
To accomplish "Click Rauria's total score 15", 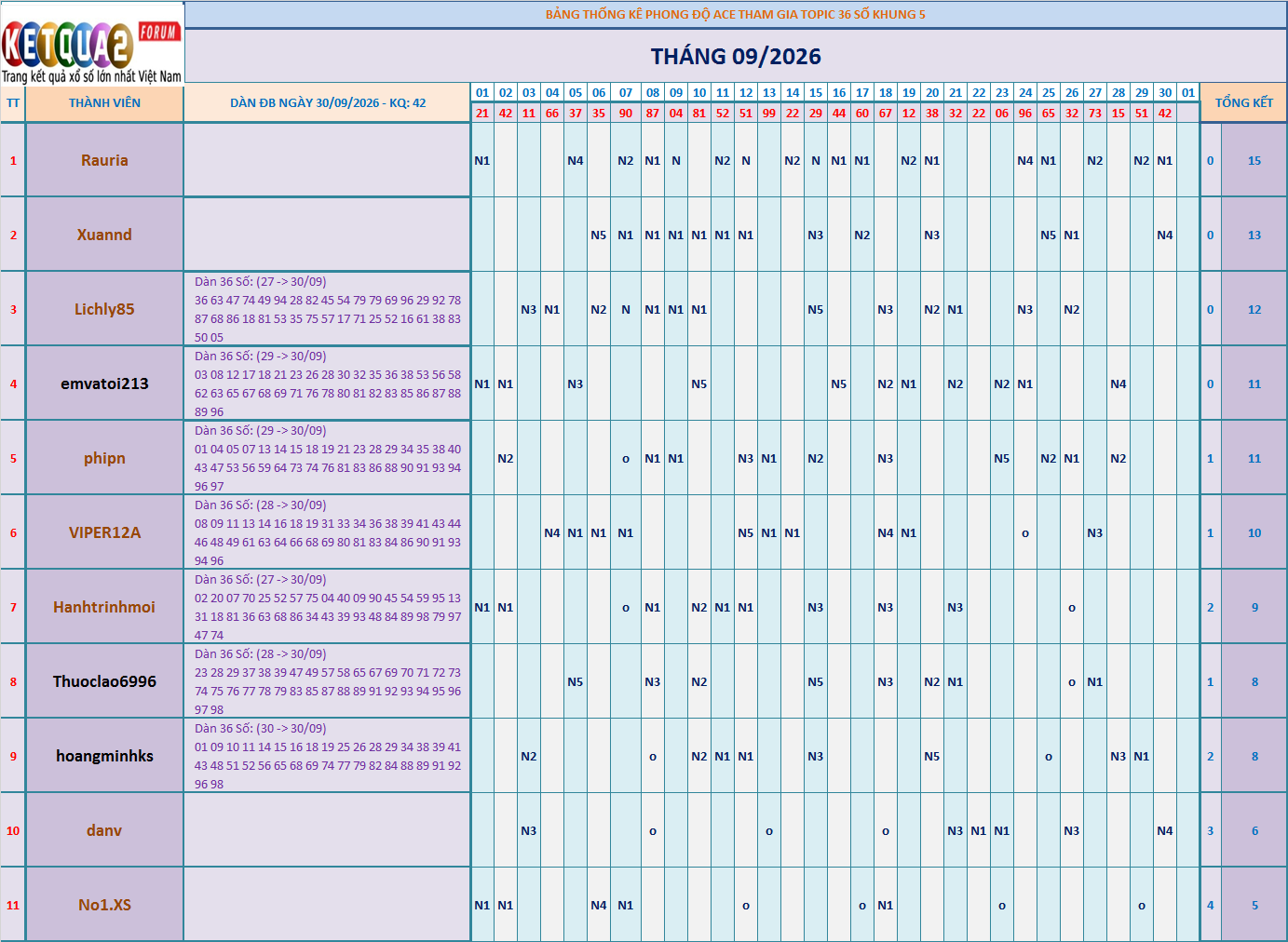I will 1254,160.
